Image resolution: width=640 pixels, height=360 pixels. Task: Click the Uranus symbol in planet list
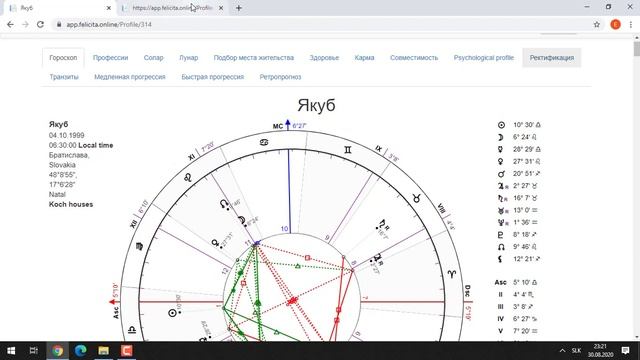(502, 211)
